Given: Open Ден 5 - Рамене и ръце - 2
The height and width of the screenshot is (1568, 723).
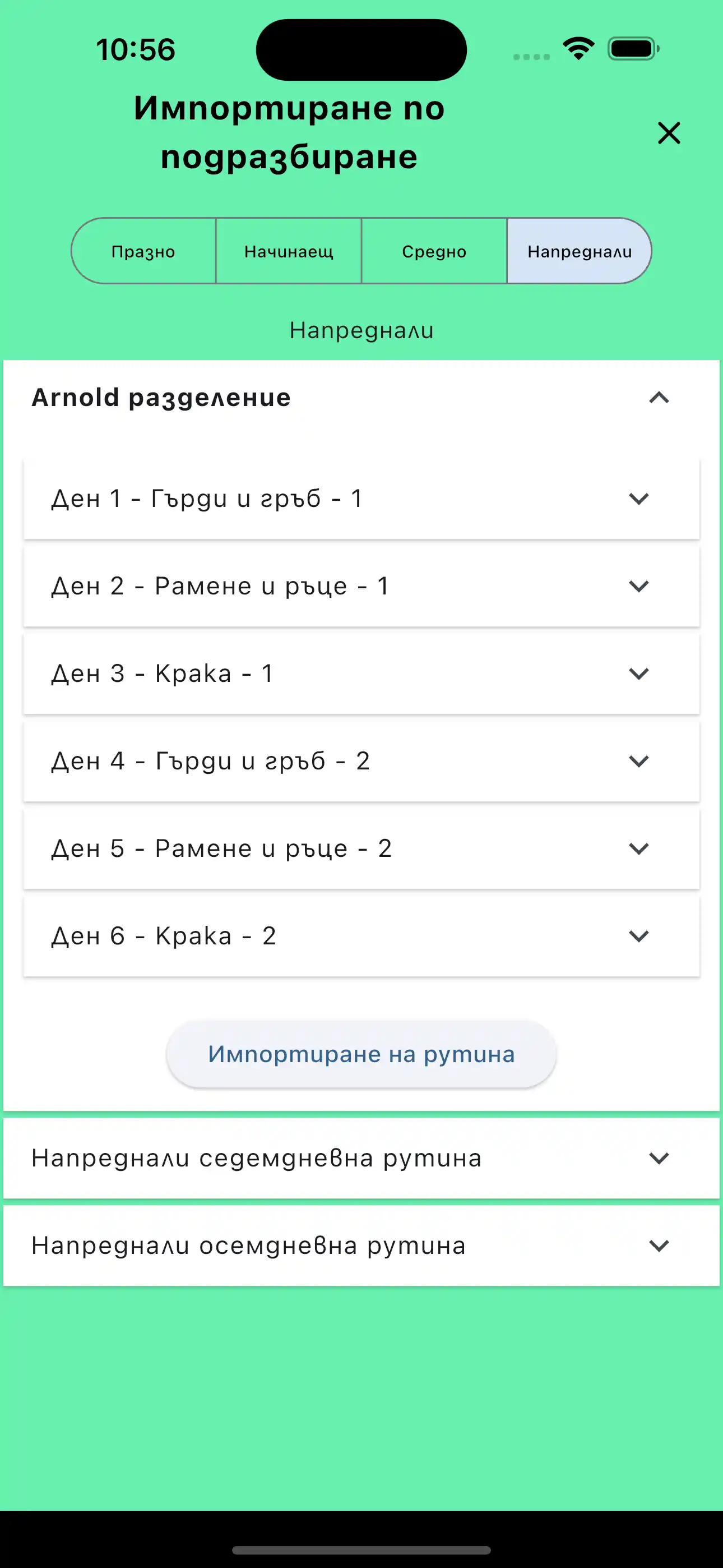Looking at the screenshot, I should tap(638, 848).
